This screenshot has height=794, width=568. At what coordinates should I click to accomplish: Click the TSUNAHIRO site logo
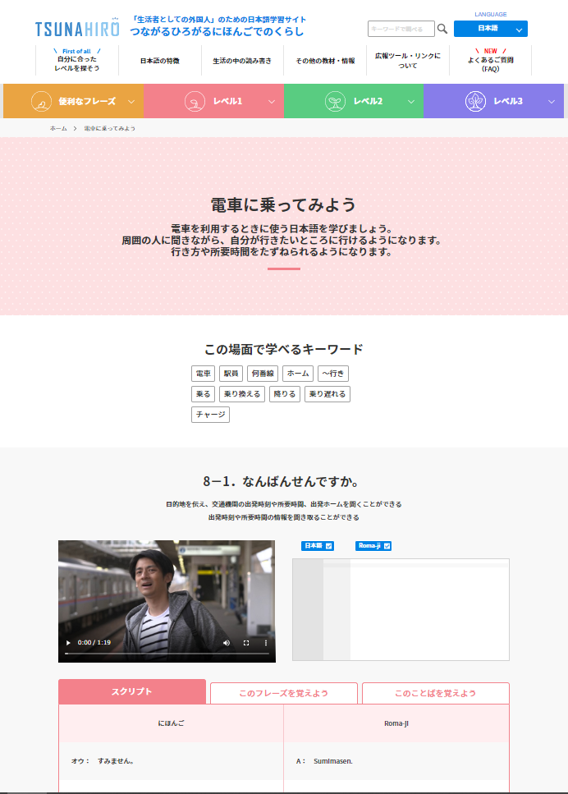point(77,28)
